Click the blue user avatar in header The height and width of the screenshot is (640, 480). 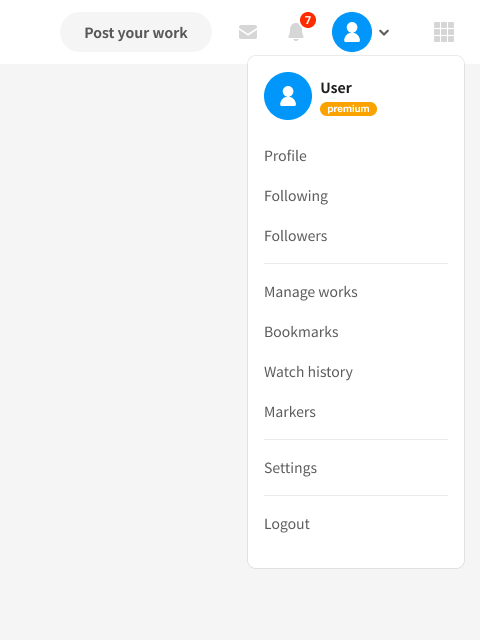[352, 32]
